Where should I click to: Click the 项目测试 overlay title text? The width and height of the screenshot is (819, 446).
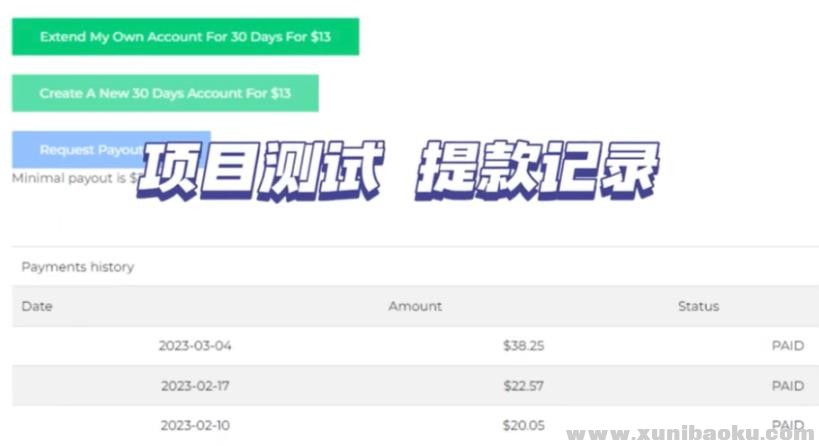pyautogui.click(x=261, y=171)
